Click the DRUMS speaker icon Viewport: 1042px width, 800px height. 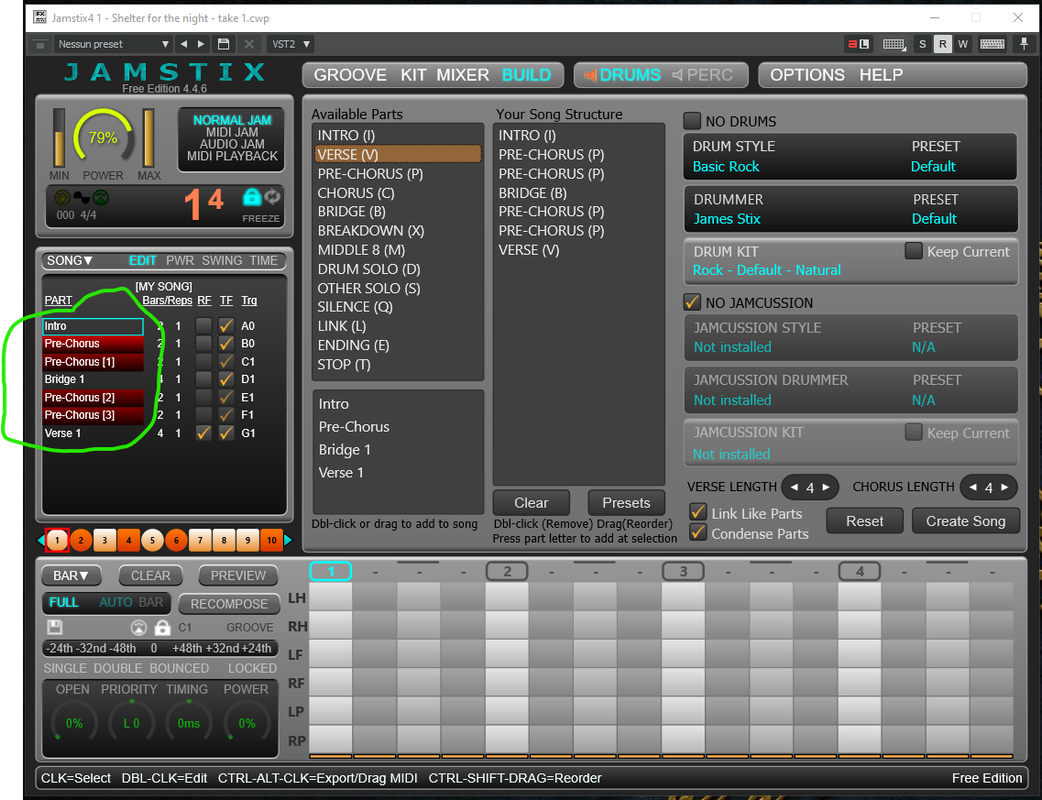tap(589, 75)
